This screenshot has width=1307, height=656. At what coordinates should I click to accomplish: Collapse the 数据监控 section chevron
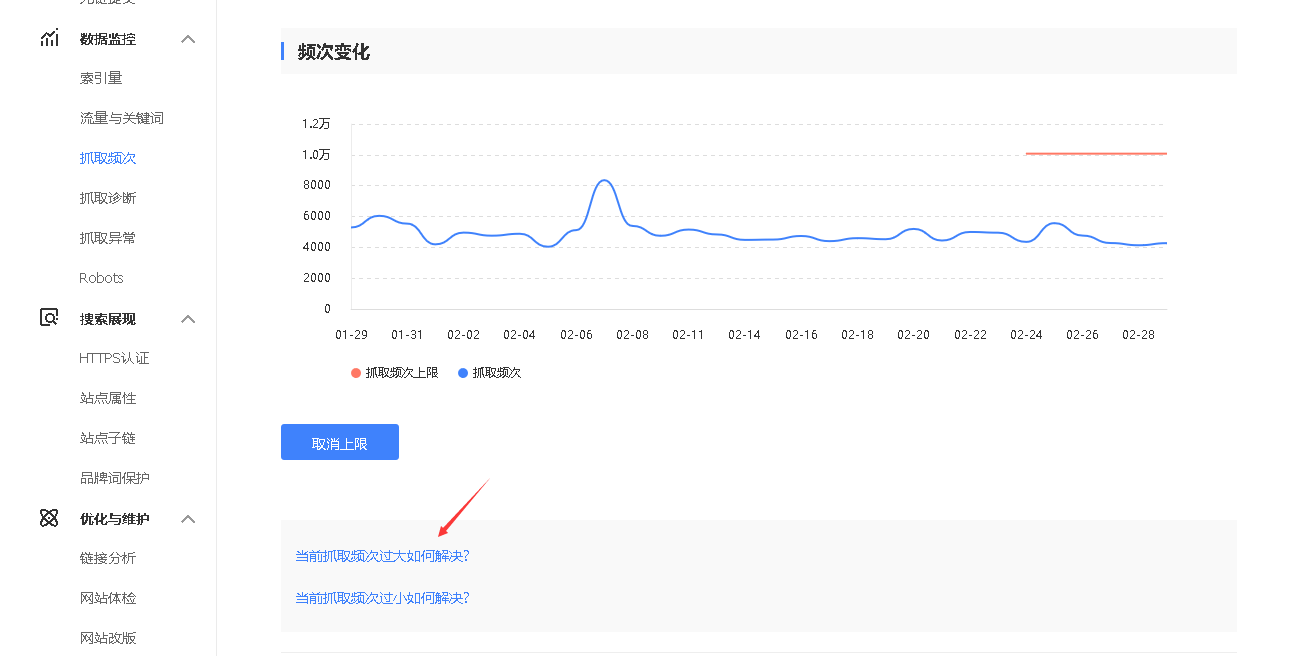coord(188,39)
